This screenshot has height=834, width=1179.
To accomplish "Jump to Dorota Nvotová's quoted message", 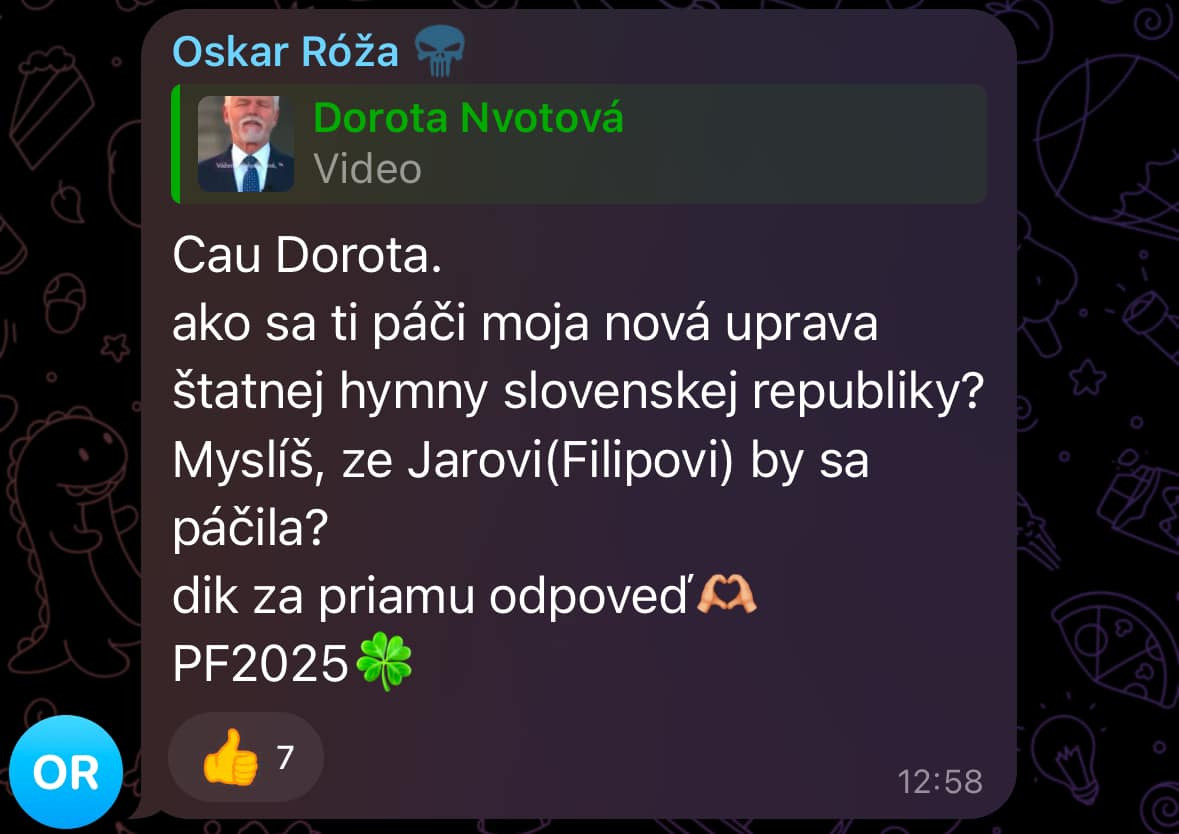I will [578, 144].
